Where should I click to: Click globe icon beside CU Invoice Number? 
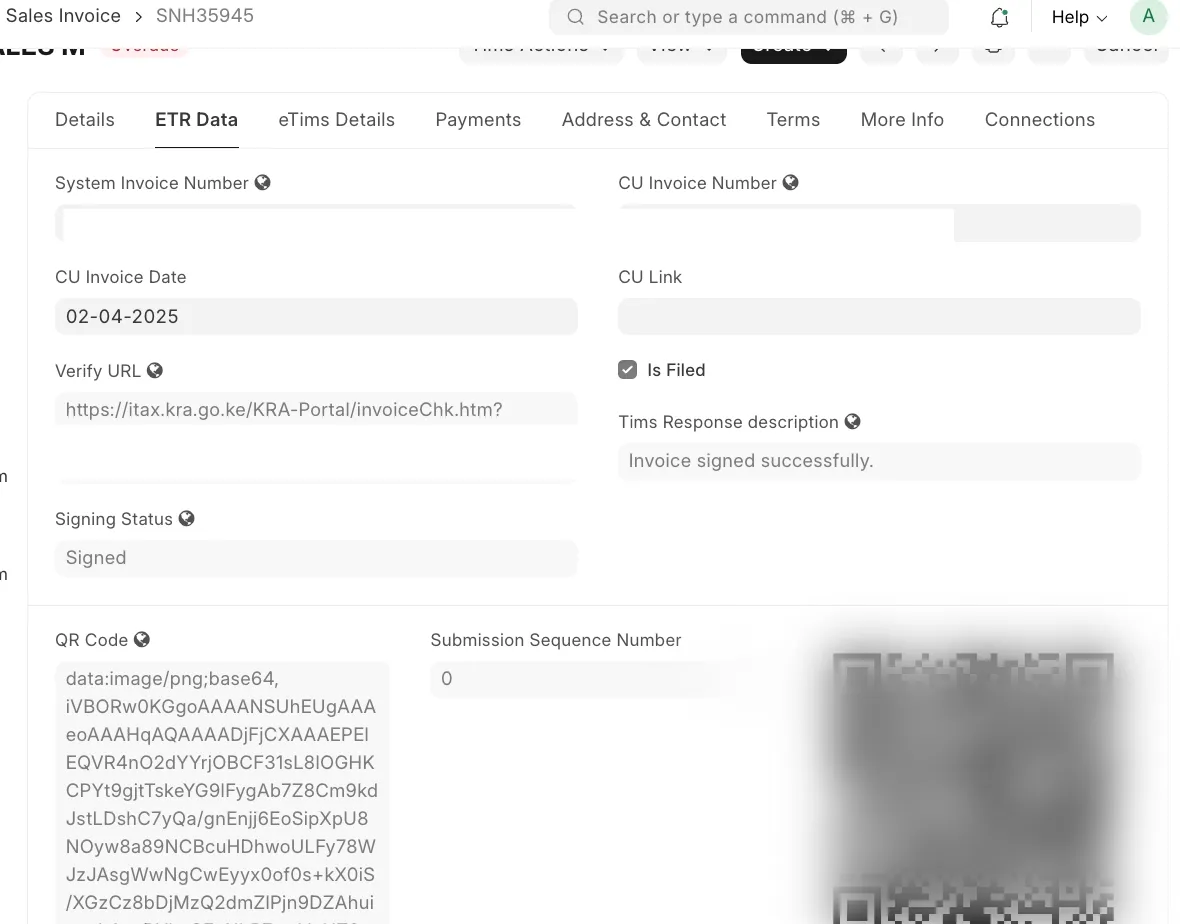pos(790,183)
